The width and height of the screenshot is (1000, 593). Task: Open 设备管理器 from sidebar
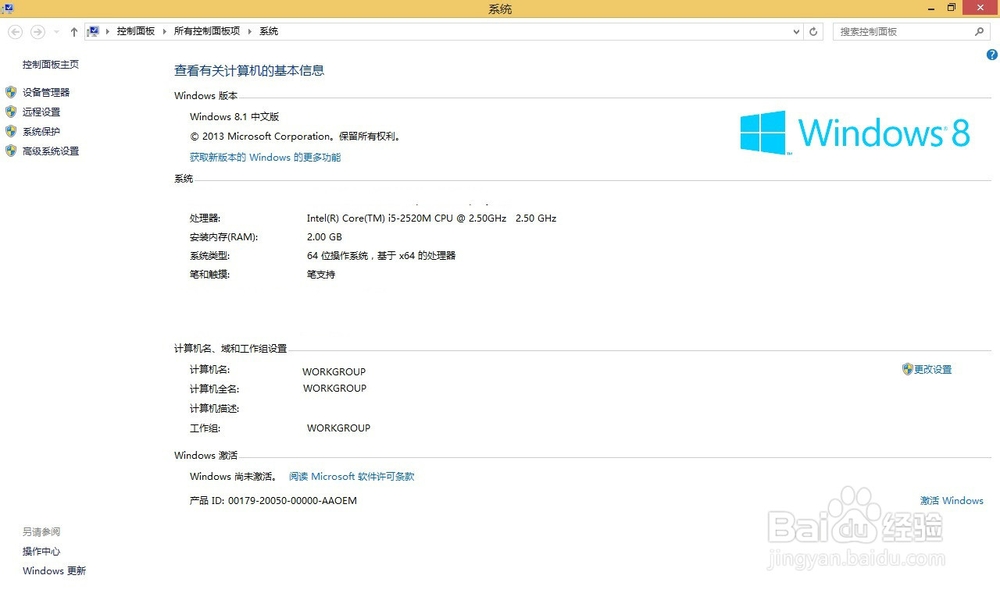[46, 92]
